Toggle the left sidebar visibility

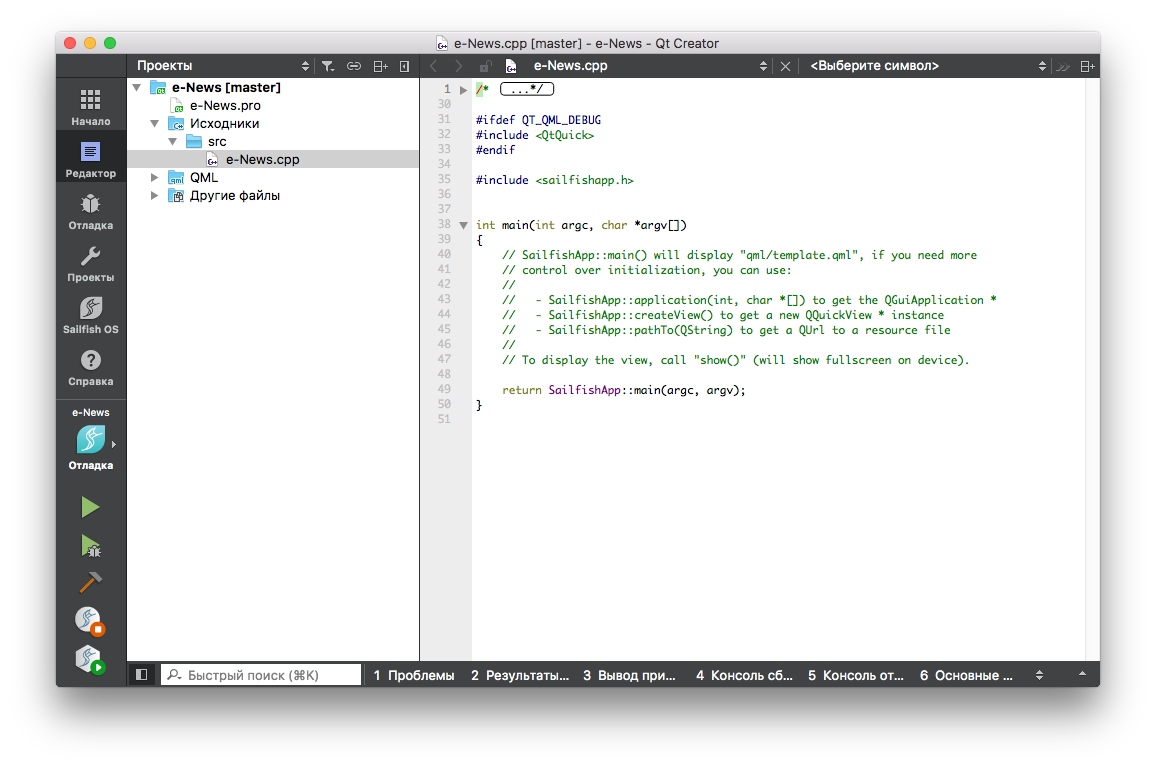click(x=142, y=674)
